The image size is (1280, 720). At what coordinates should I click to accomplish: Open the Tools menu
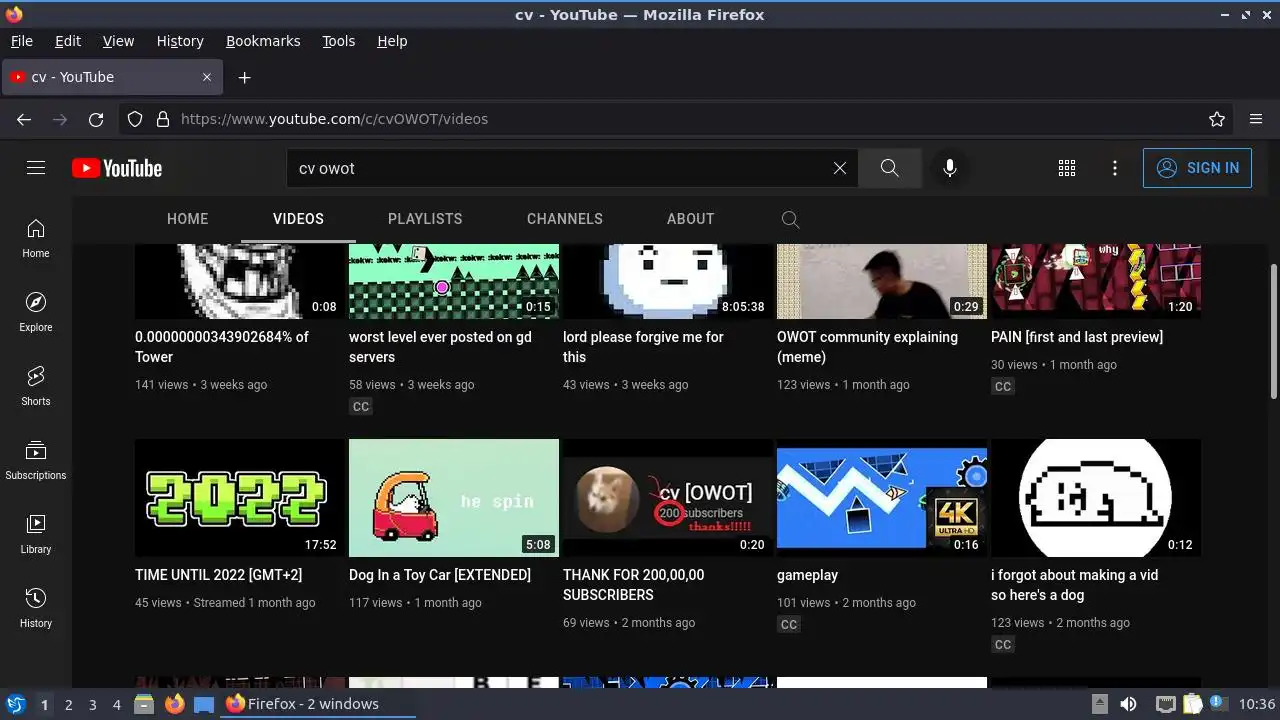(339, 41)
